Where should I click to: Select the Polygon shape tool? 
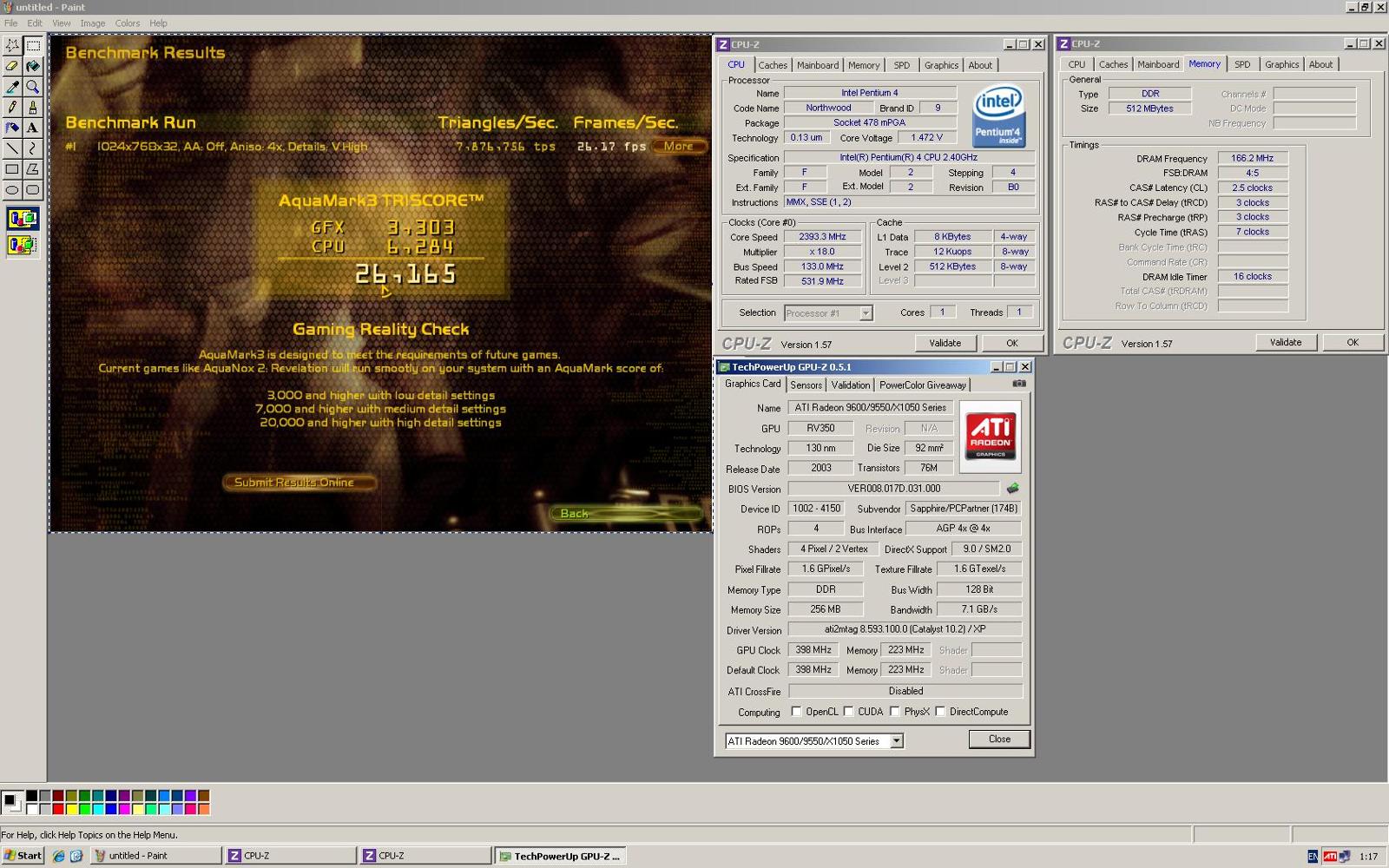click(33, 170)
